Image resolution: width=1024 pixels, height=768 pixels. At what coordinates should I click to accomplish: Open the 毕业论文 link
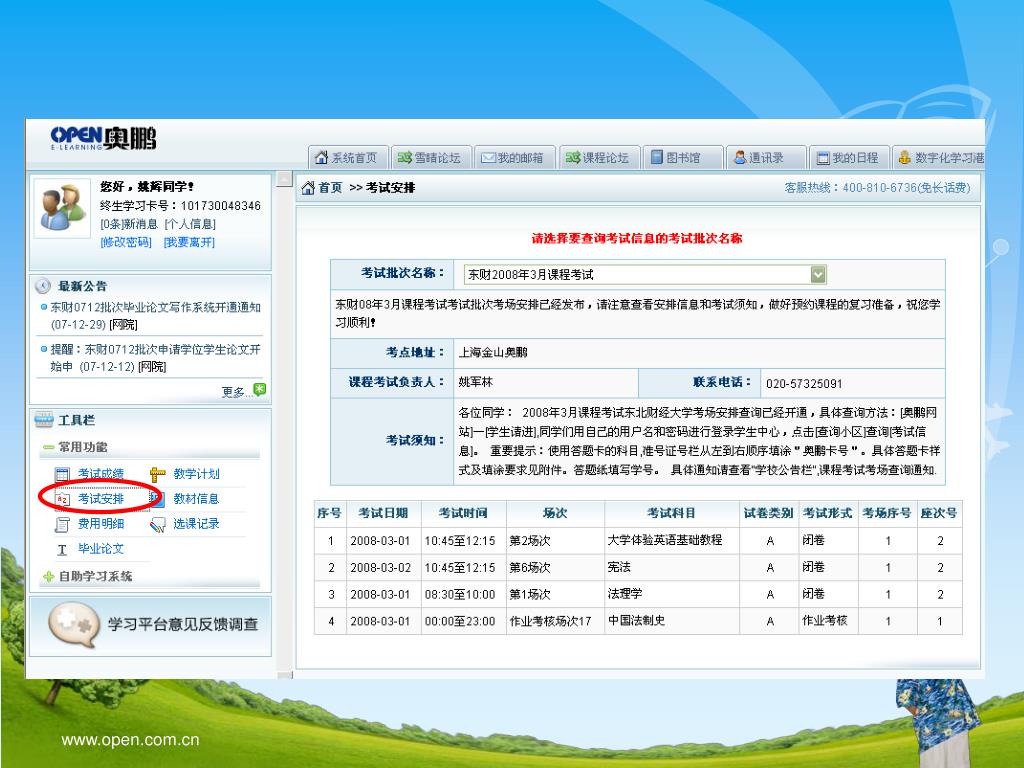pyautogui.click(x=101, y=549)
